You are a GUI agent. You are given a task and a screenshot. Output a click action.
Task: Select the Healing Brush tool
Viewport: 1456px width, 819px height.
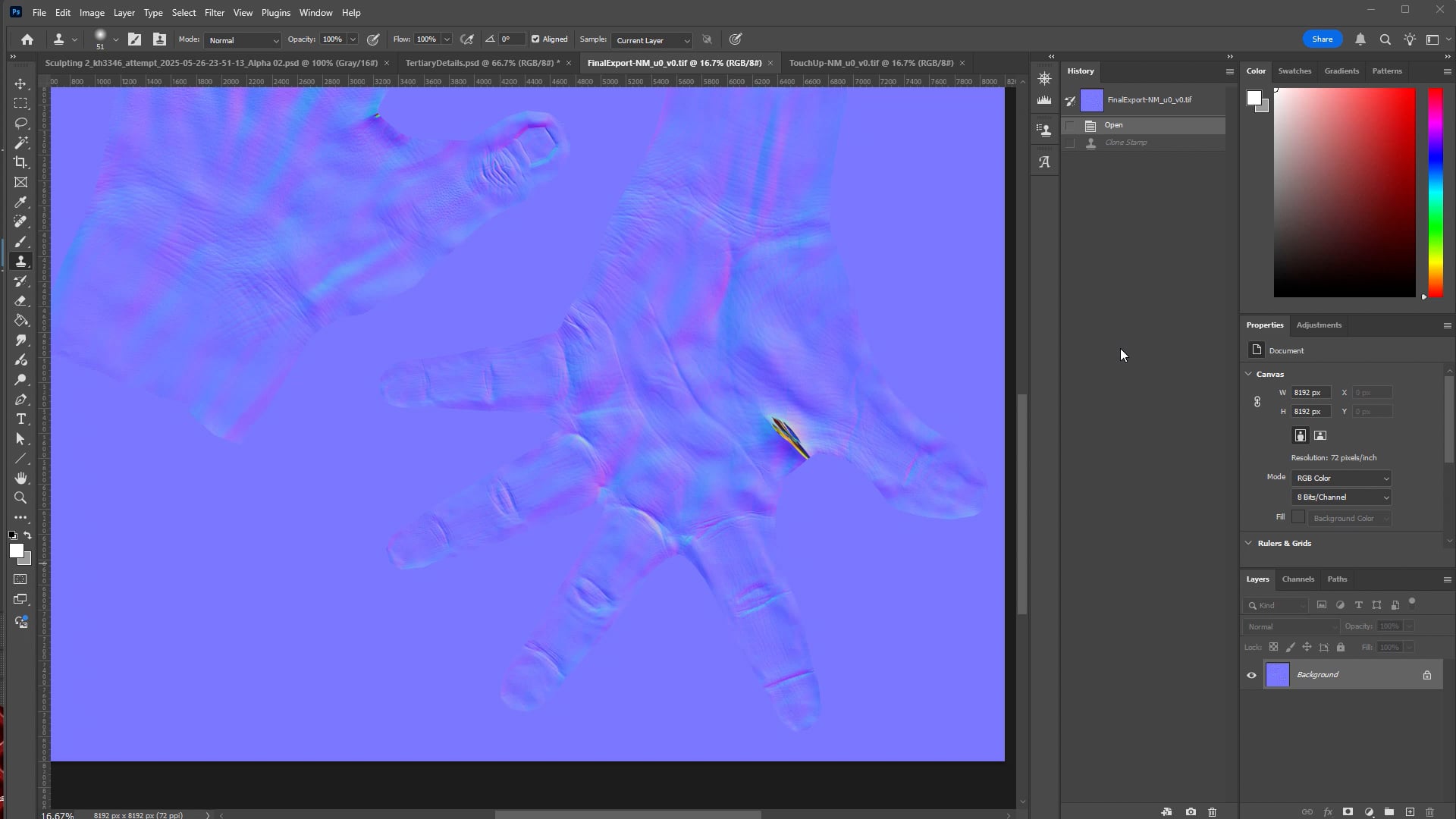coord(20,221)
